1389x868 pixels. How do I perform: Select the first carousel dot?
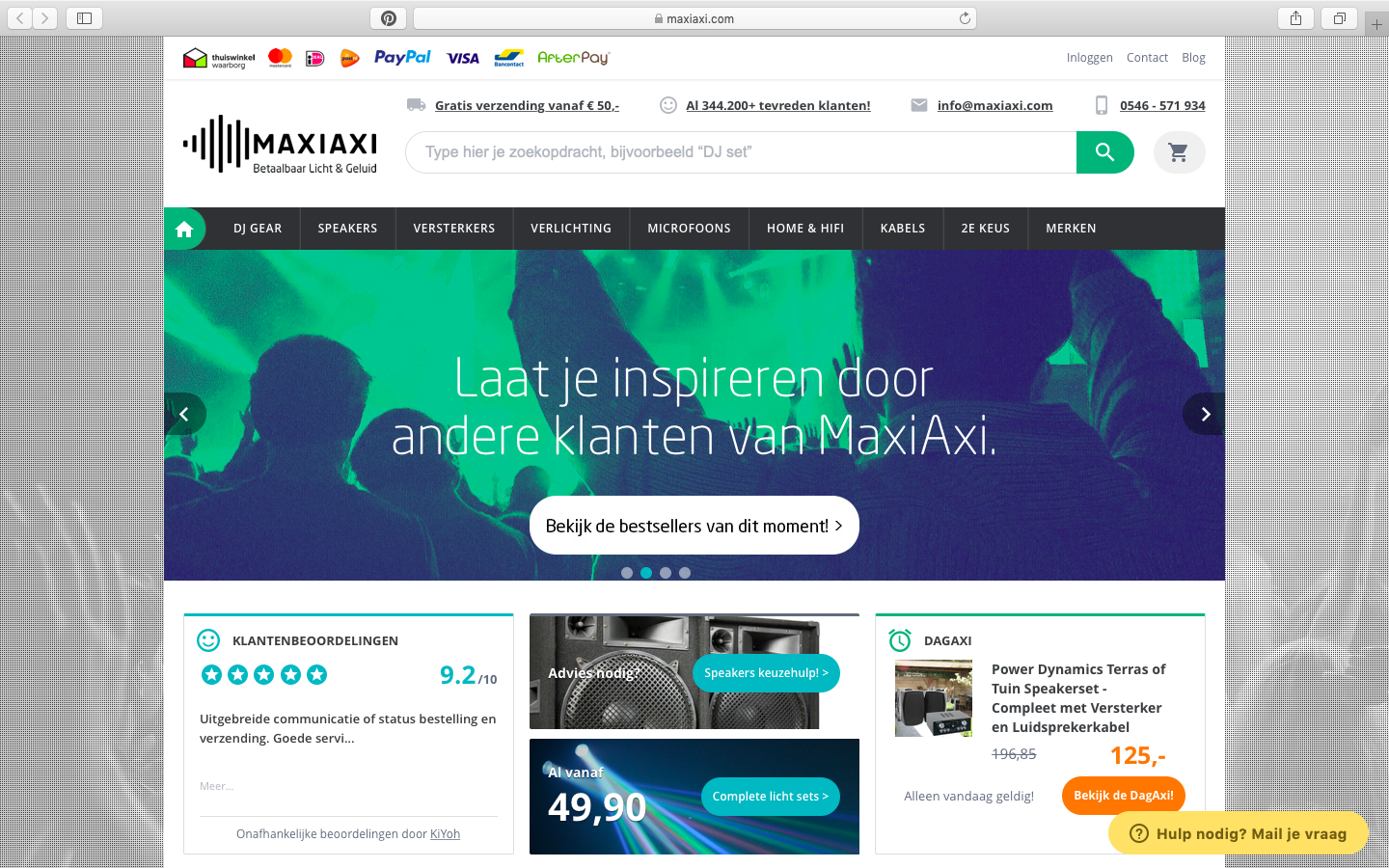(x=627, y=573)
